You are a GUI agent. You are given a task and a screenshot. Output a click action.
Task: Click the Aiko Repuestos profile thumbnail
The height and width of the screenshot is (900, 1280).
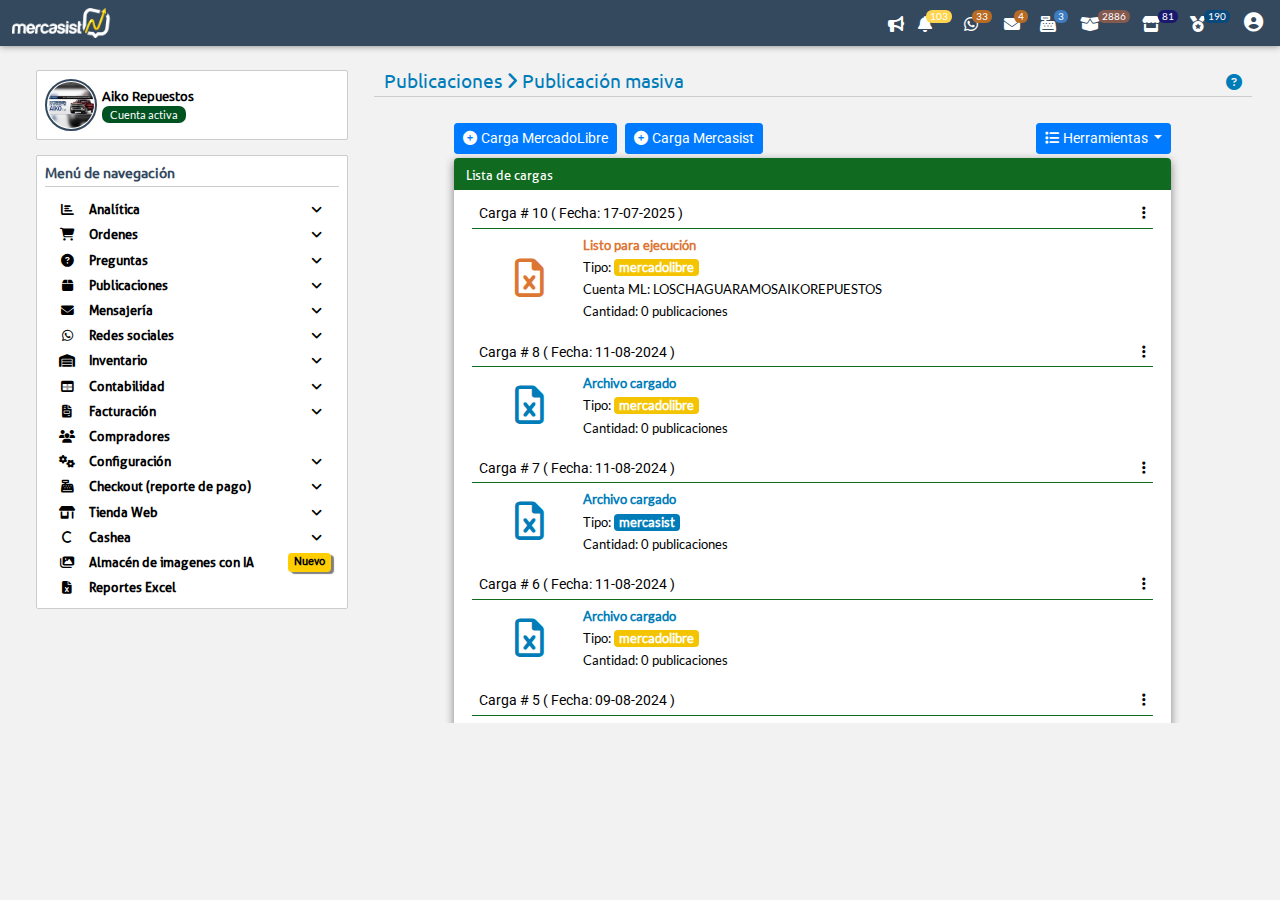tap(70, 104)
